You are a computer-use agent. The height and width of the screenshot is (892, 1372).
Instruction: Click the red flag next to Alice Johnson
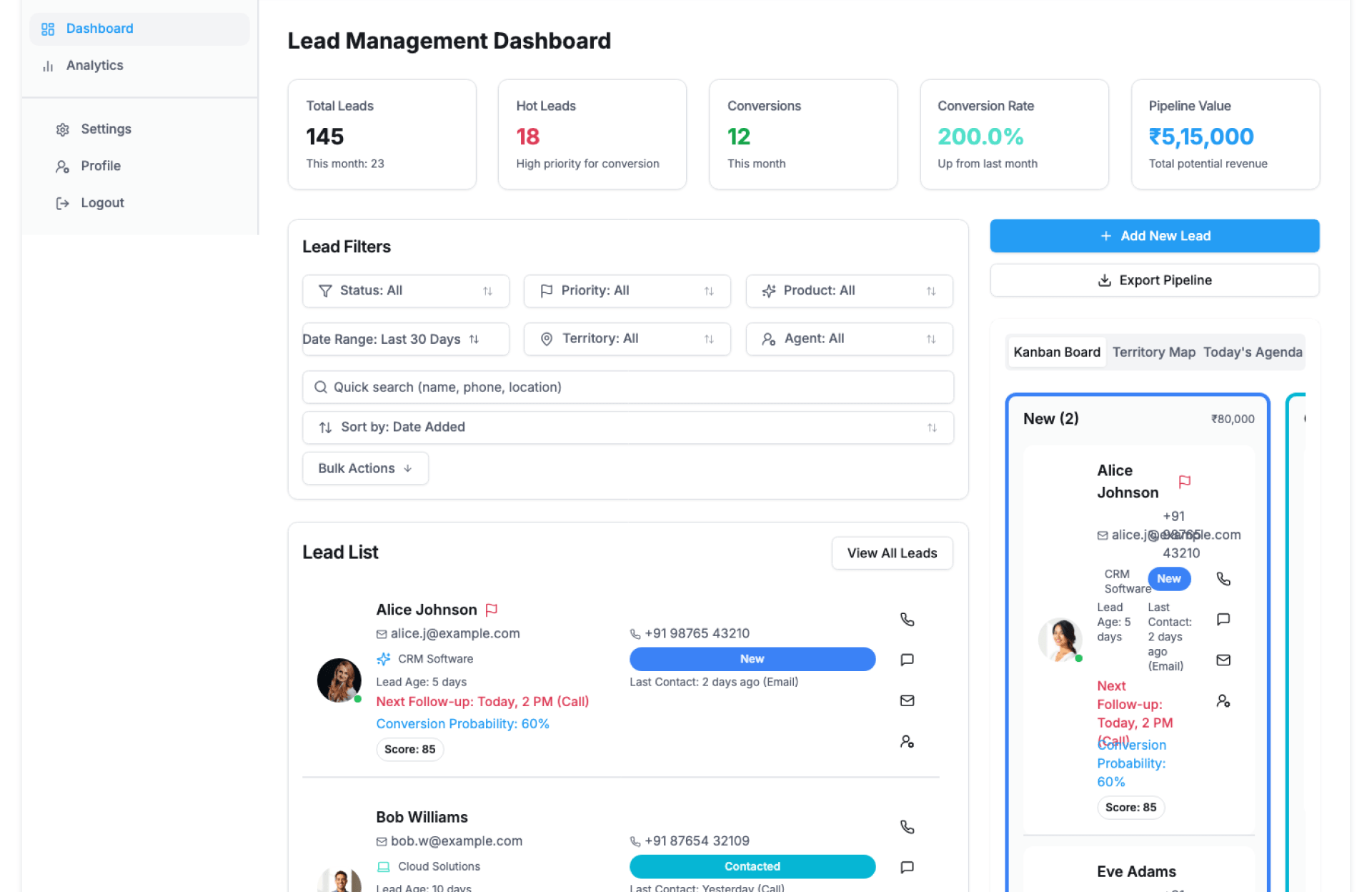point(492,610)
